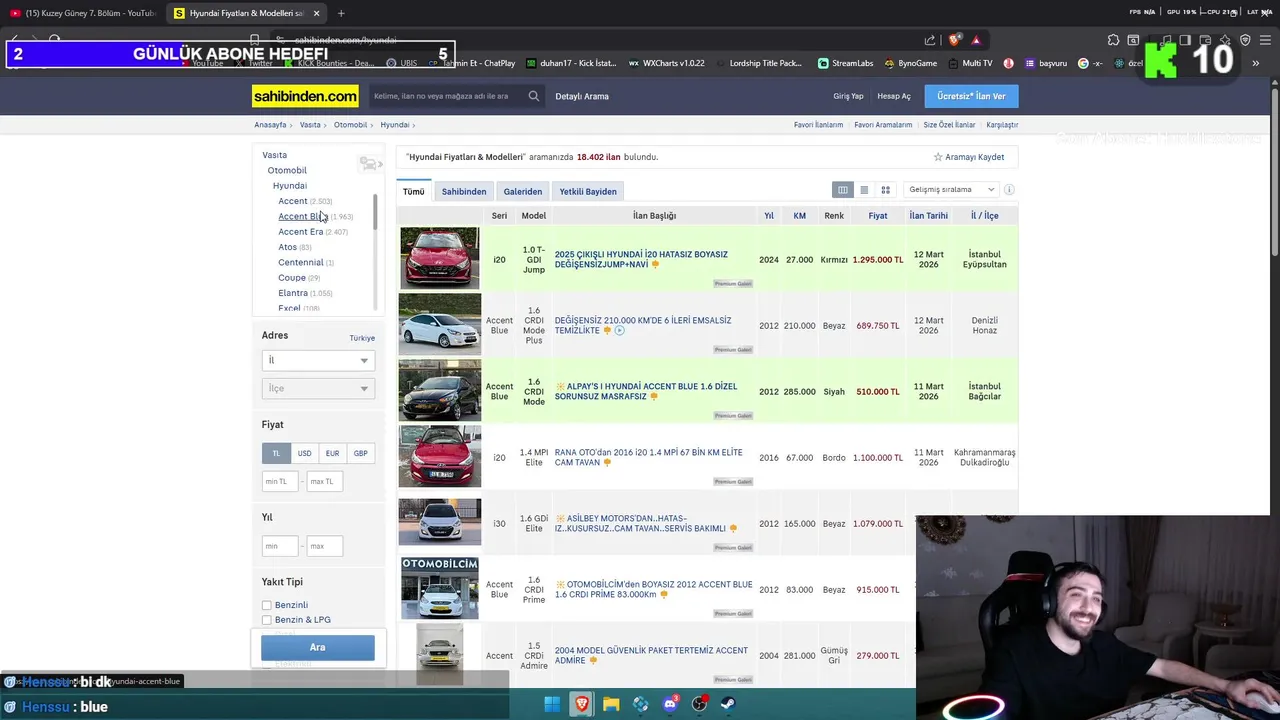
Task: Sort by KM column header
Action: tap(800, 216)
